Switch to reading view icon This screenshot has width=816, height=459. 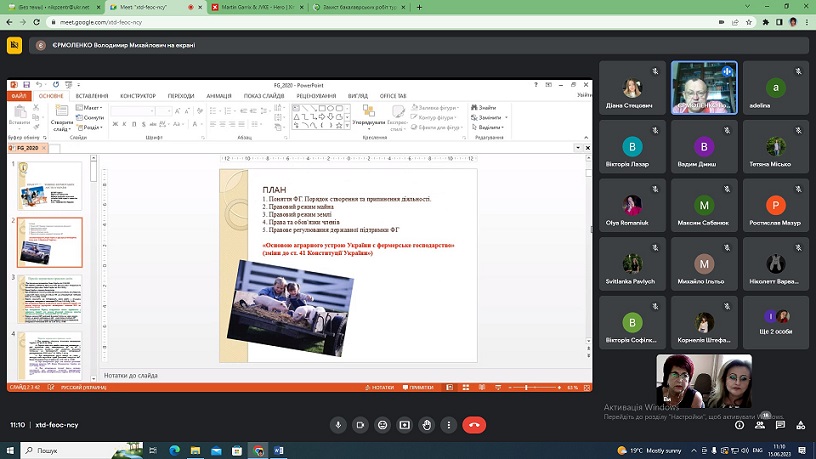(482, 388)
